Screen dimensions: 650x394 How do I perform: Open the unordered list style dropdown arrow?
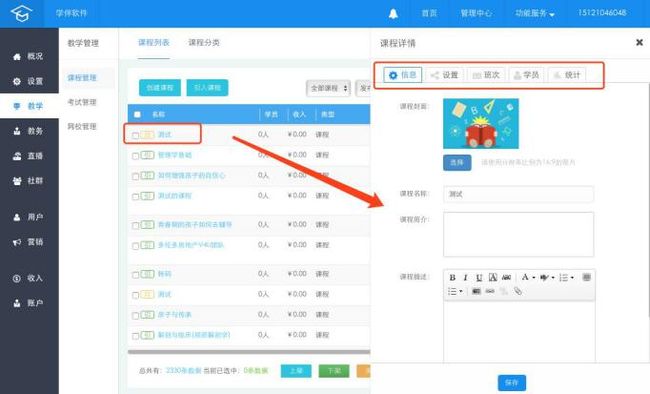461,291
